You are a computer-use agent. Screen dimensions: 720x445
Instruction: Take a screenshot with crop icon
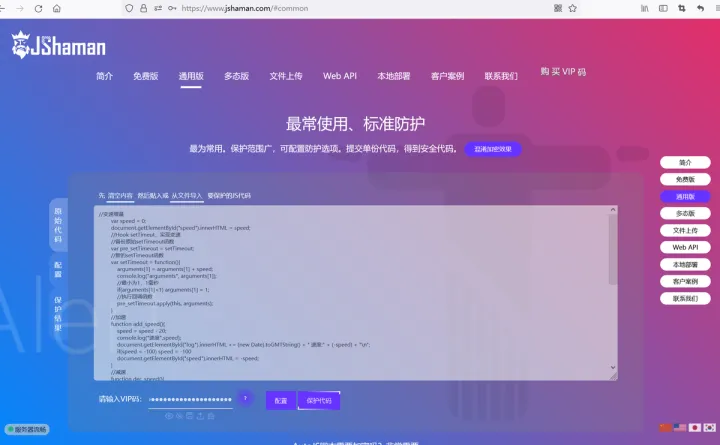(681, 8)
